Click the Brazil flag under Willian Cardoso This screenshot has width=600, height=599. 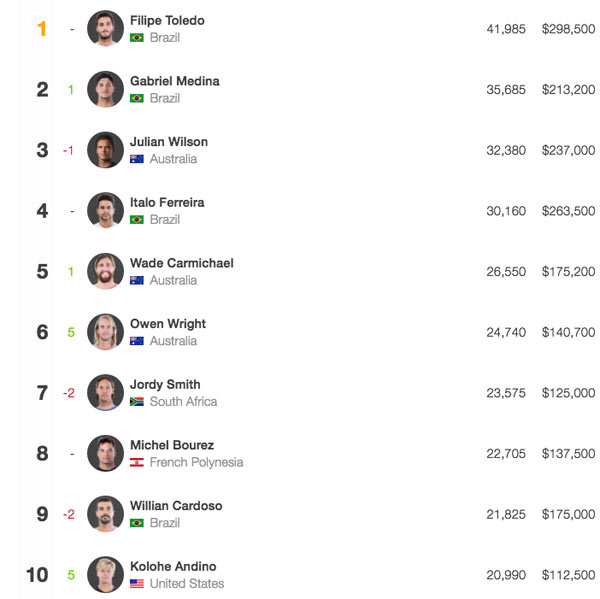point(137,523)
